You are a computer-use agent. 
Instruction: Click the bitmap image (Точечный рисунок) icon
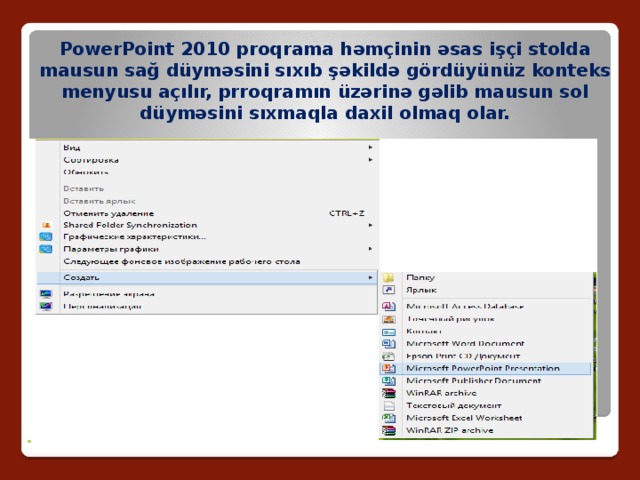click(389, 319)
